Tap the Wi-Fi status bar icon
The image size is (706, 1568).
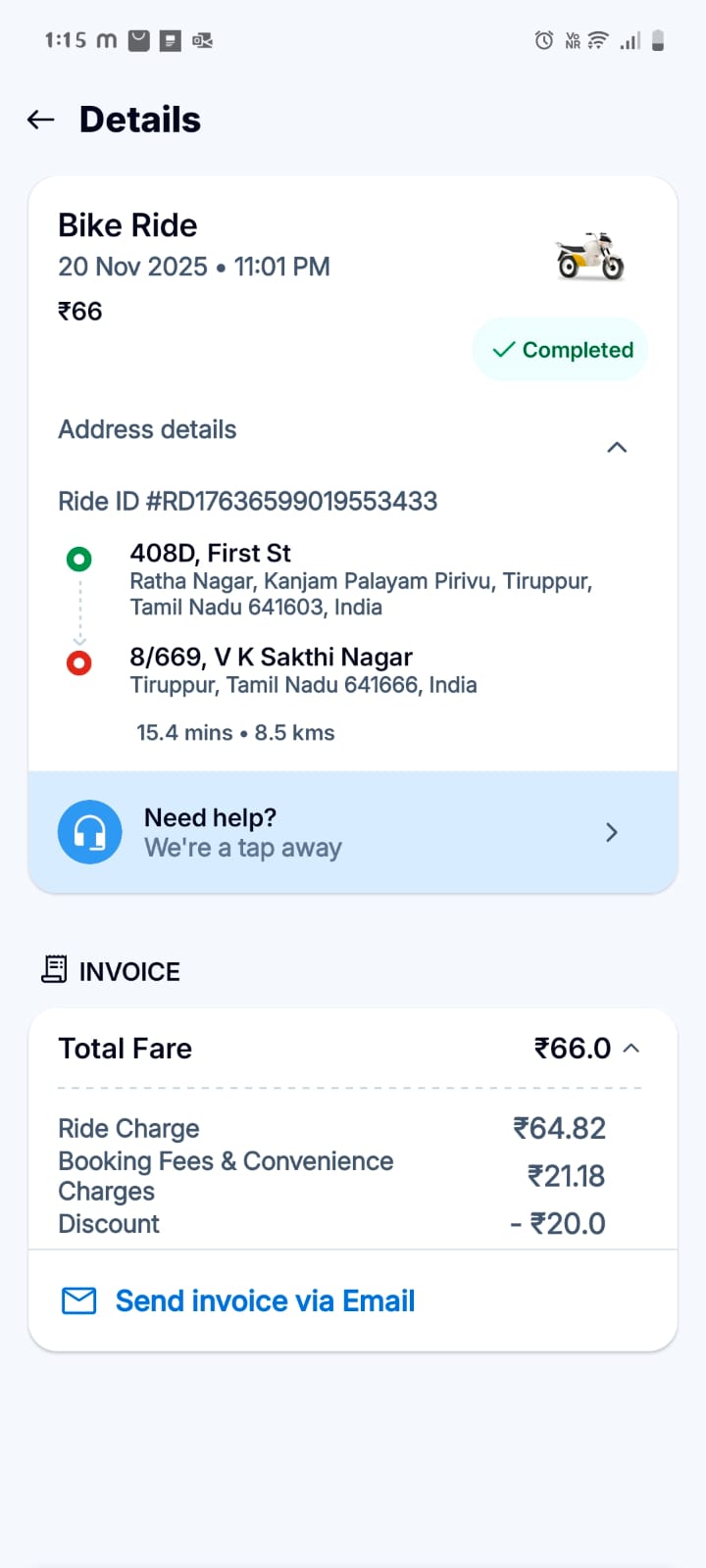pyautogui.click(x=597, y=40)
